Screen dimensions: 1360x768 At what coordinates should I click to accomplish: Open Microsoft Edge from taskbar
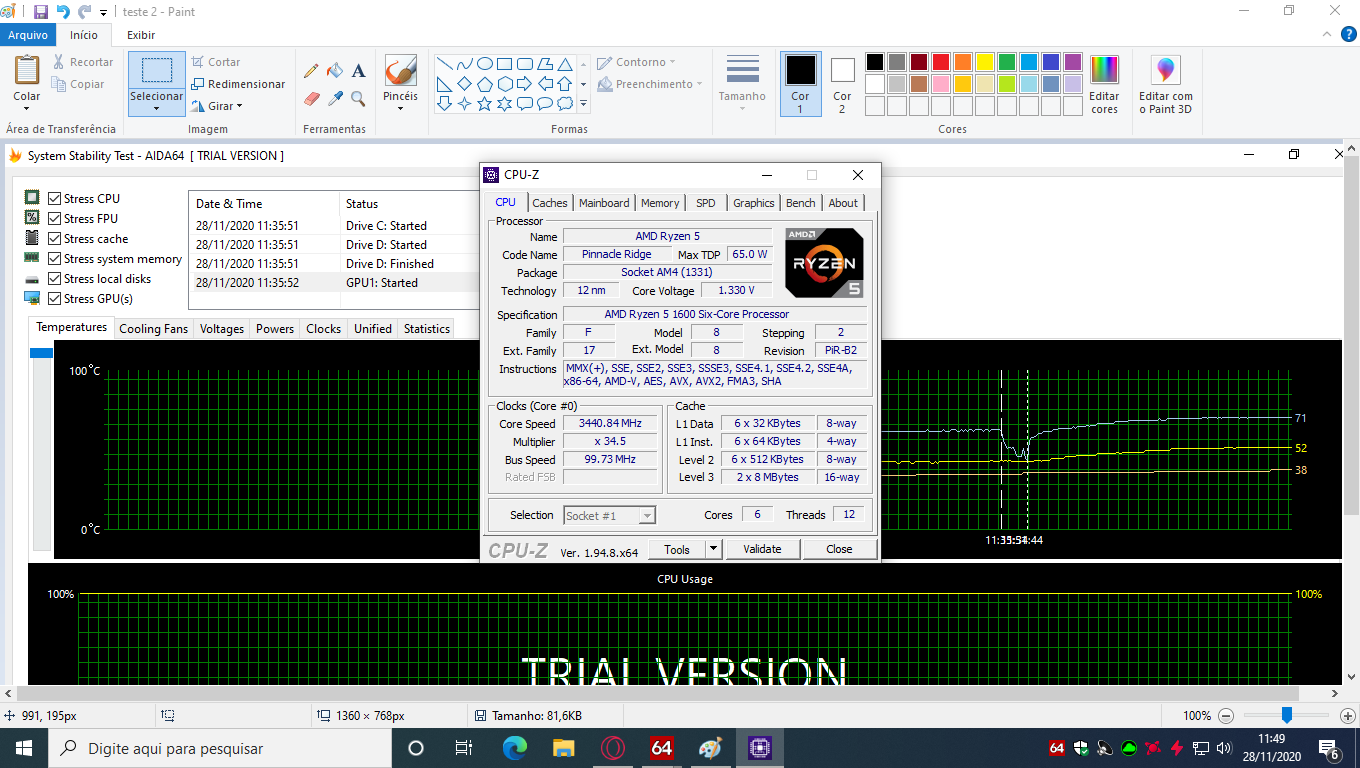point(514,748)
